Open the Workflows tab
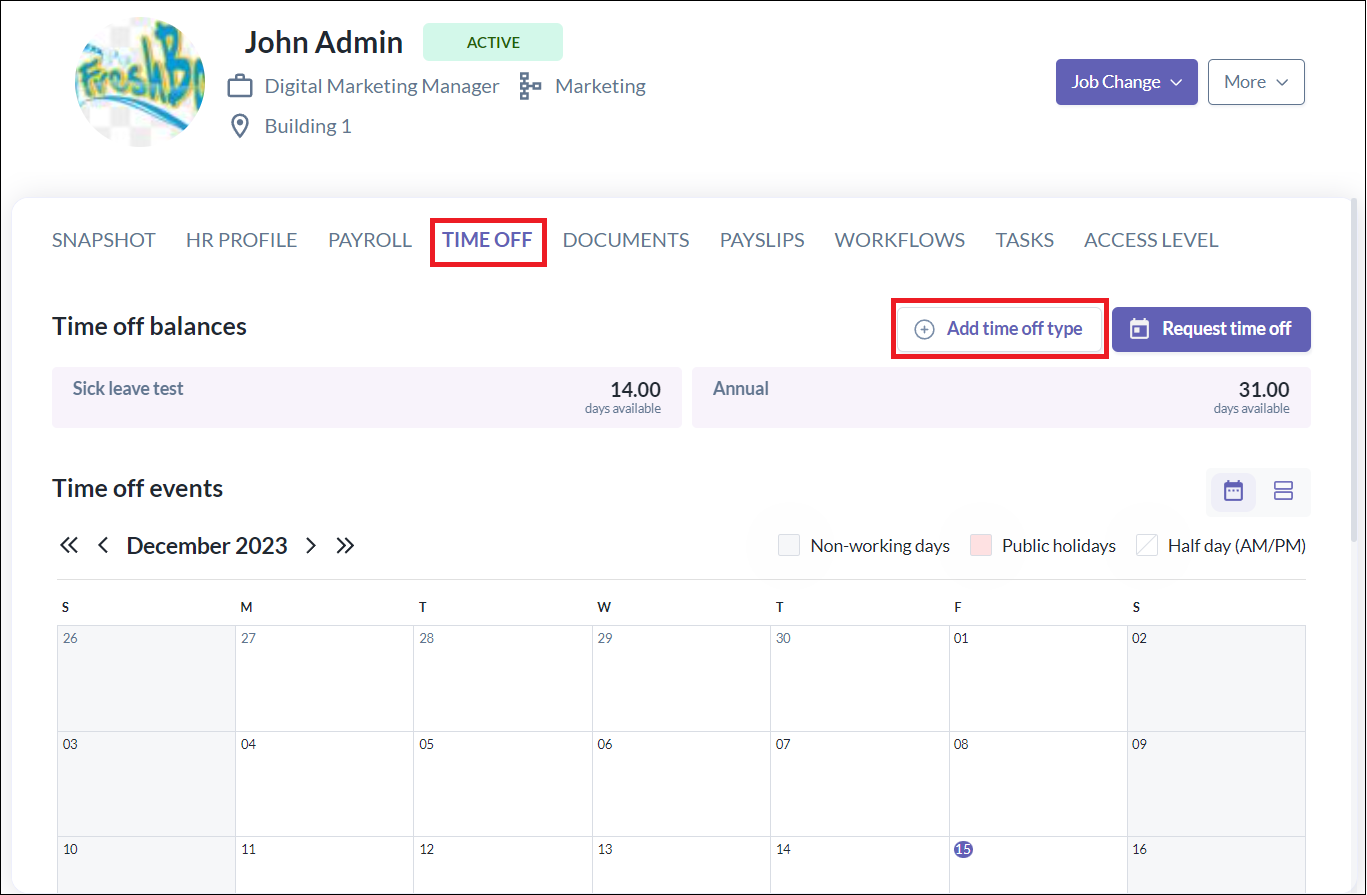Image resolution: width=1367 pixels, height=895 pixels. 900,240
